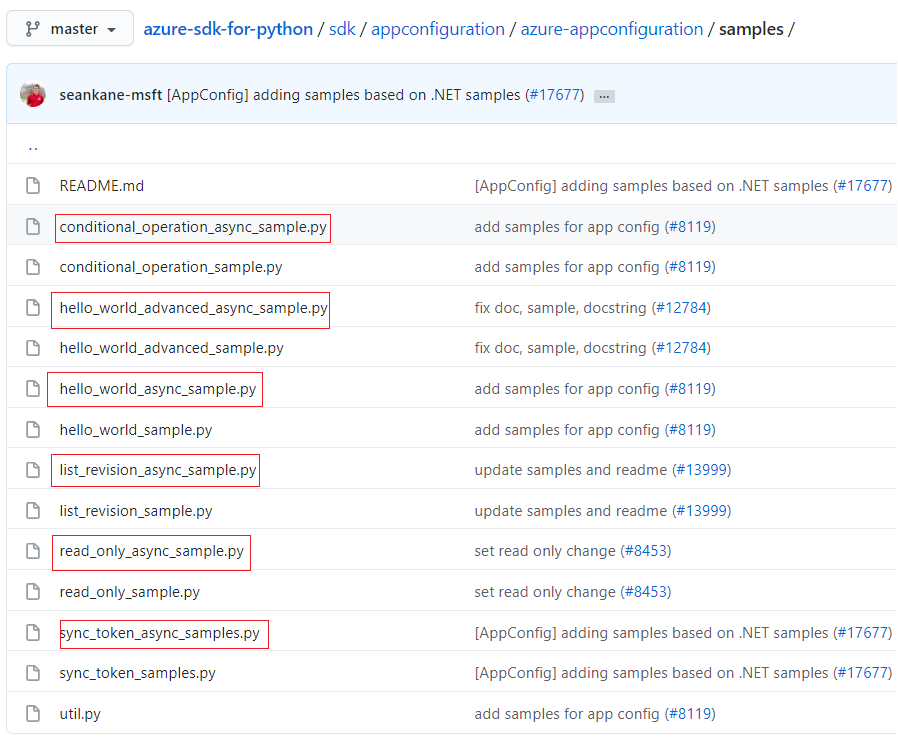Open #12784 link in hello_world_advanced_async_sample.py row
This screenshot has width=898, height=740.
(x=681, y=308)
